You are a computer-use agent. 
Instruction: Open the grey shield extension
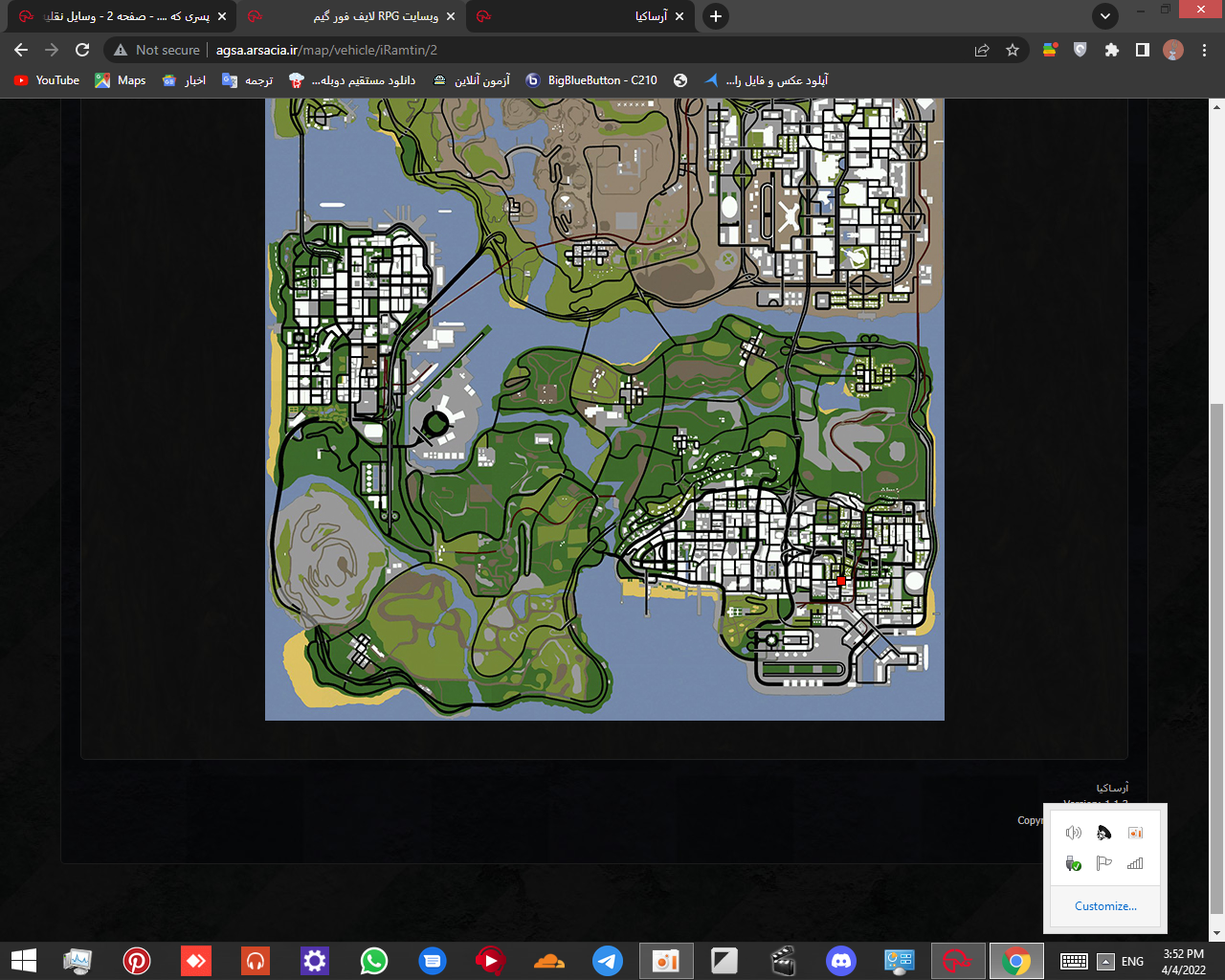(1080, 50)
